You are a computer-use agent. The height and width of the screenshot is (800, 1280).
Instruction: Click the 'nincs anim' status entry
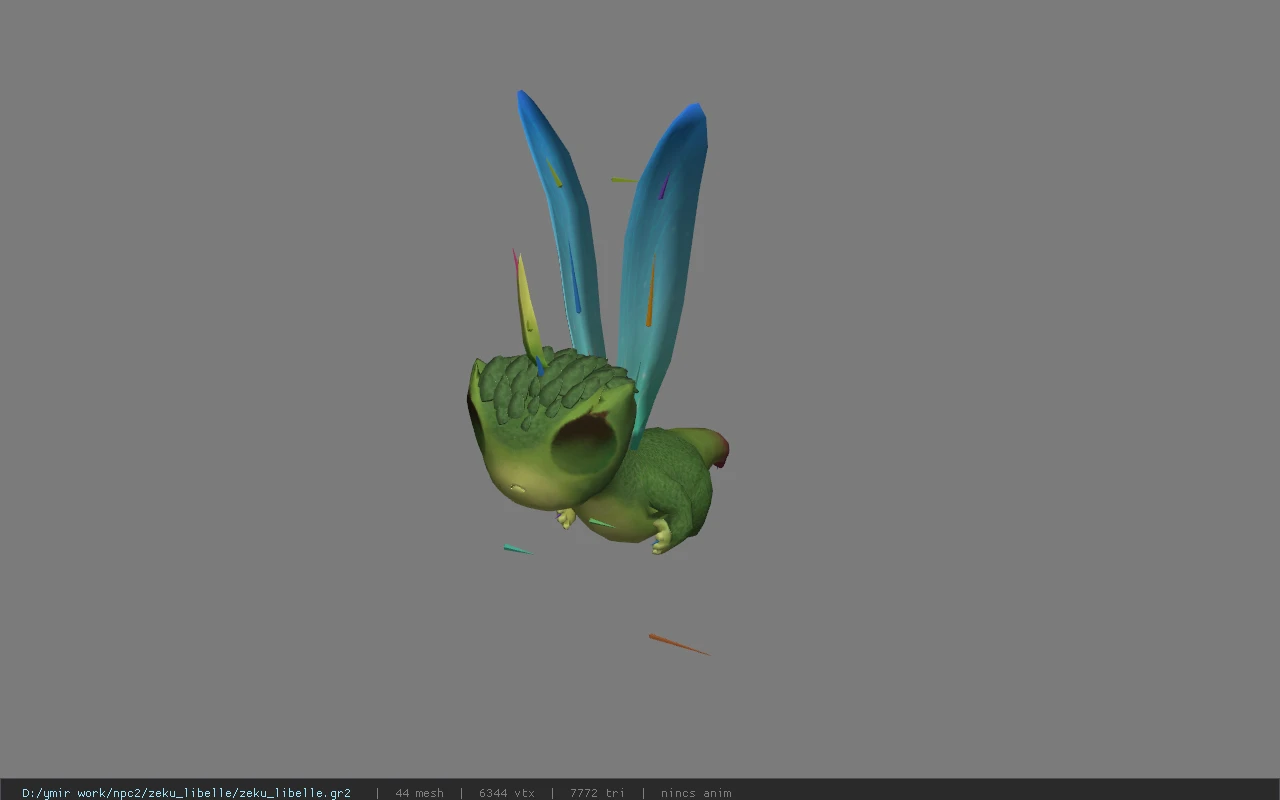coord(696,793)
